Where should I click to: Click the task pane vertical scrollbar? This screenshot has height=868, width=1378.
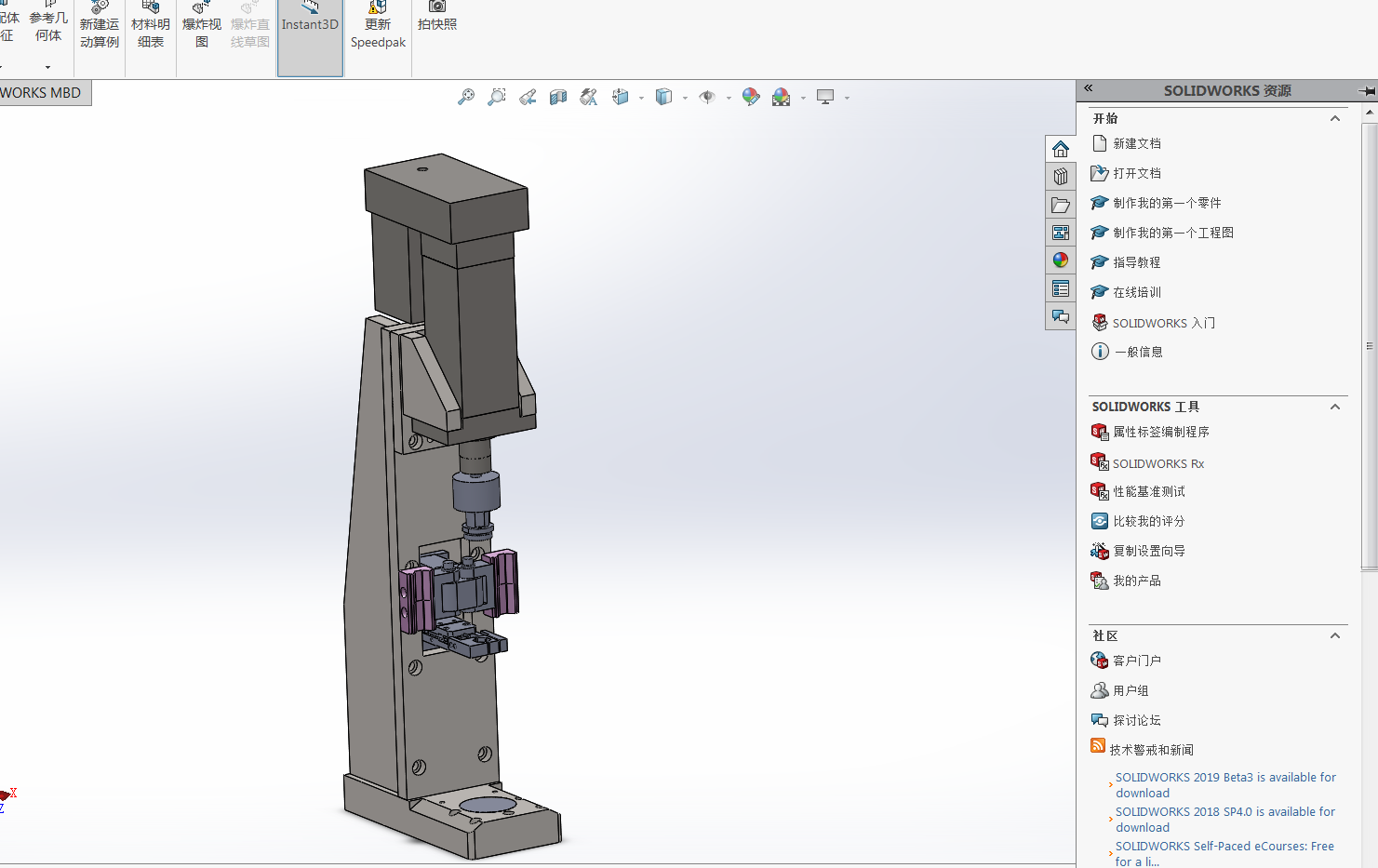[1369, 344]
